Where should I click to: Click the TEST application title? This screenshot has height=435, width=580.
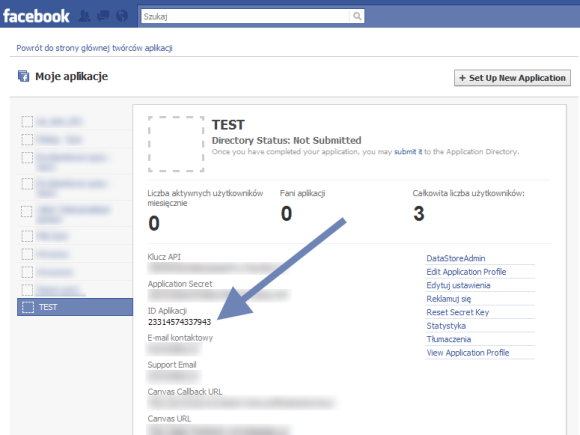pos(228,125)
